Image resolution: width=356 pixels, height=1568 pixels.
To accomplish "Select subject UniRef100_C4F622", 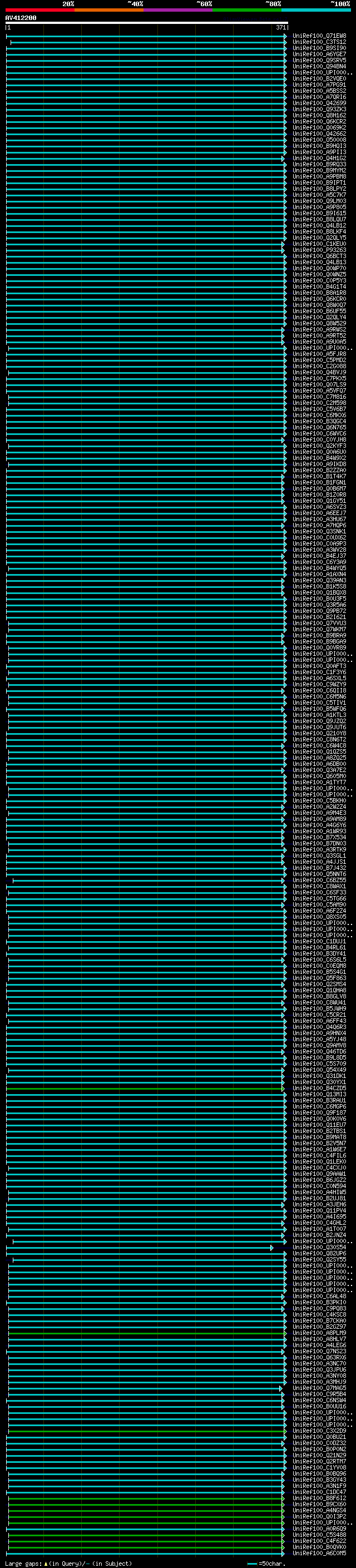I will coord(319,1541).
